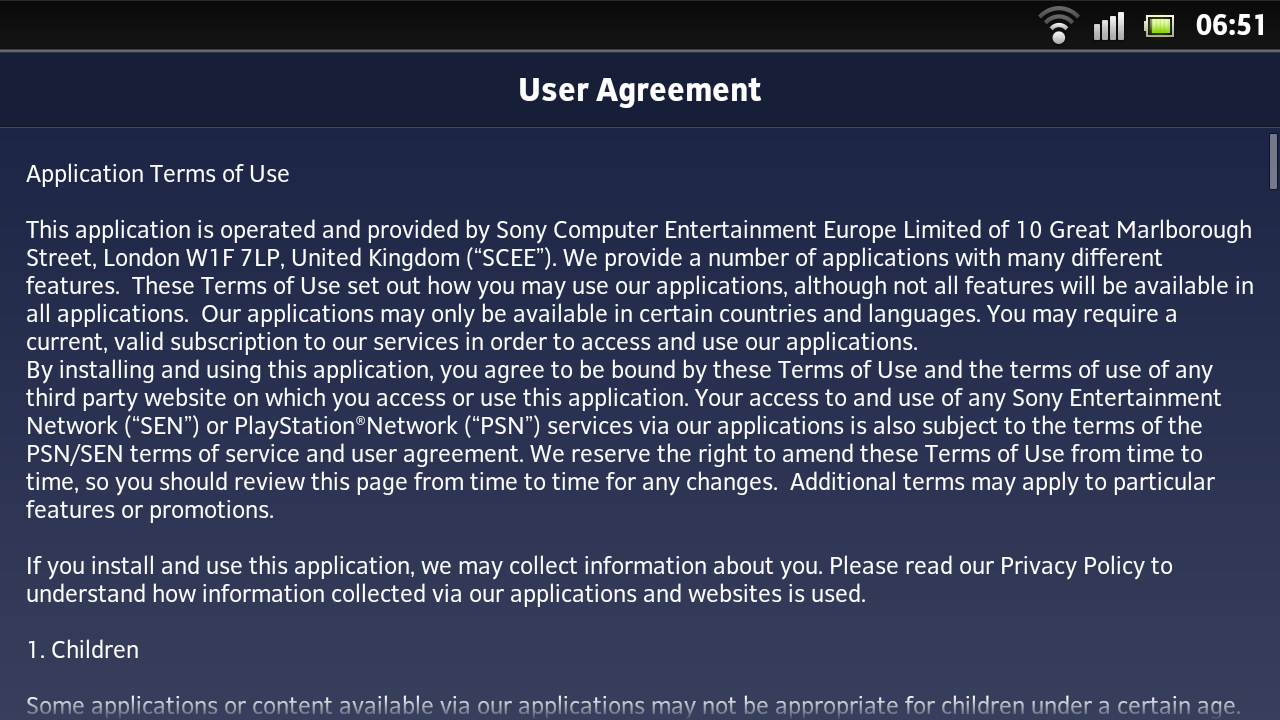Image resolution: width=1280 pixels, height=720 pixels.
Task: Click the User Agreement title header
Action: [x=640, y=90]
